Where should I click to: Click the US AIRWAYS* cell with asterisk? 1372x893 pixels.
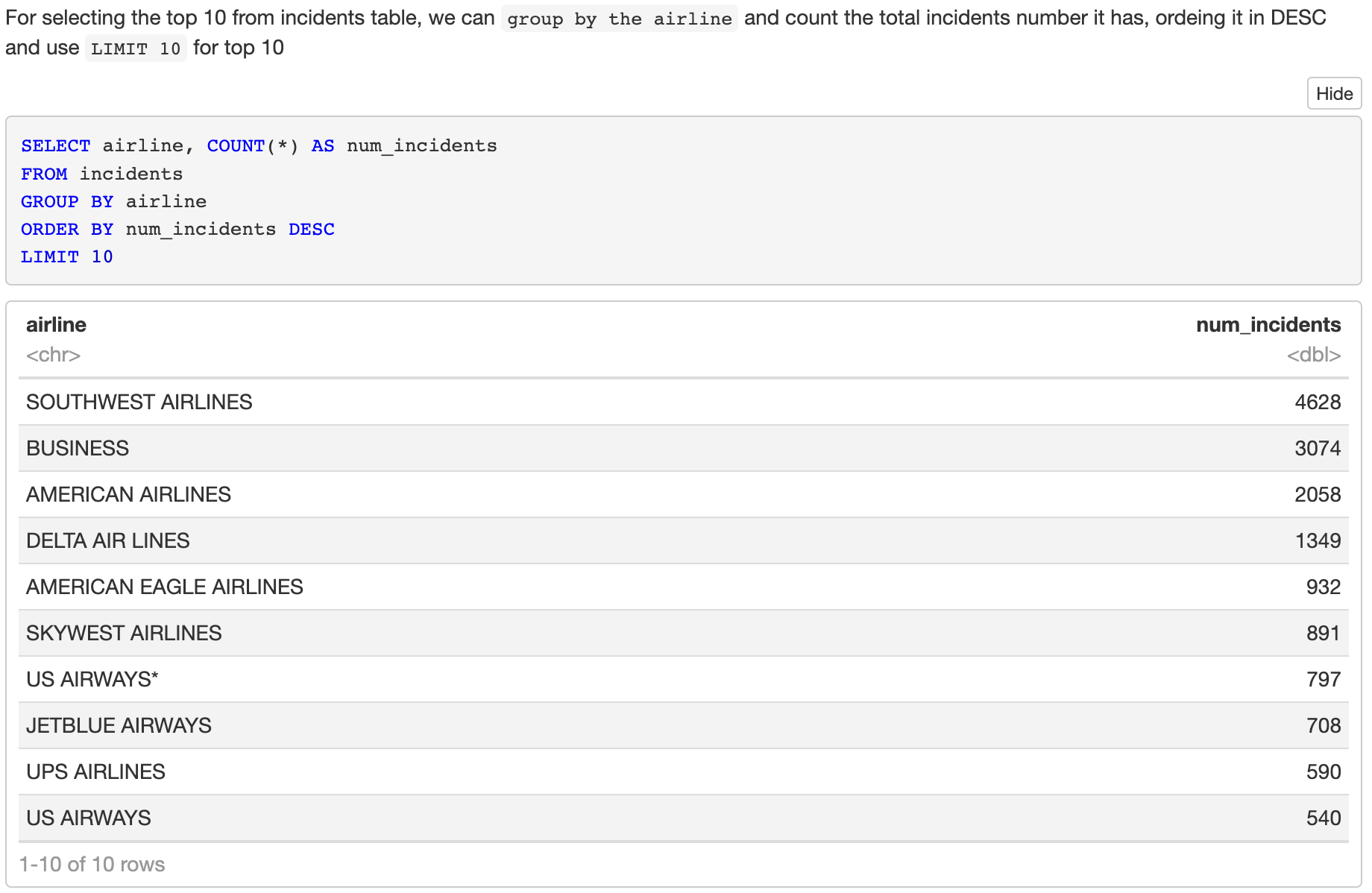point(92,679)
